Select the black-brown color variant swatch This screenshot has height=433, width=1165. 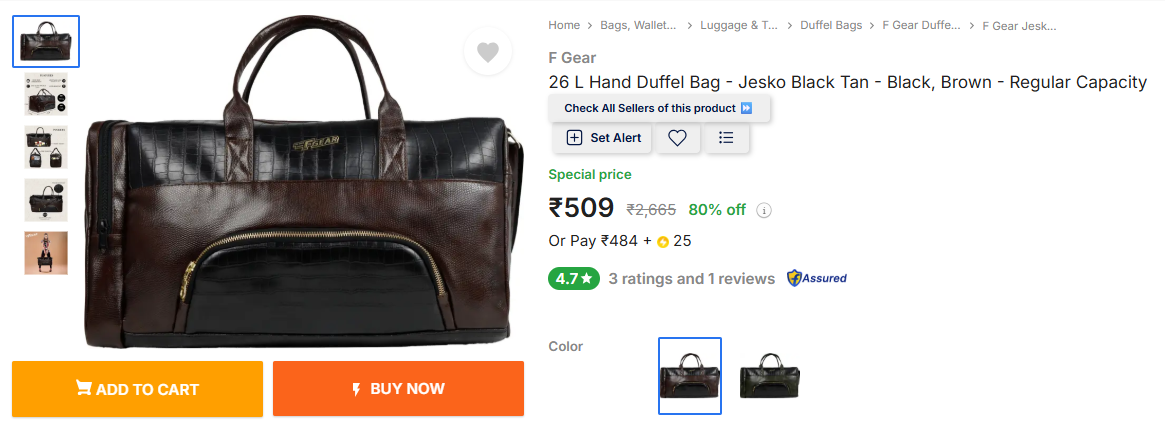(689, 376)
